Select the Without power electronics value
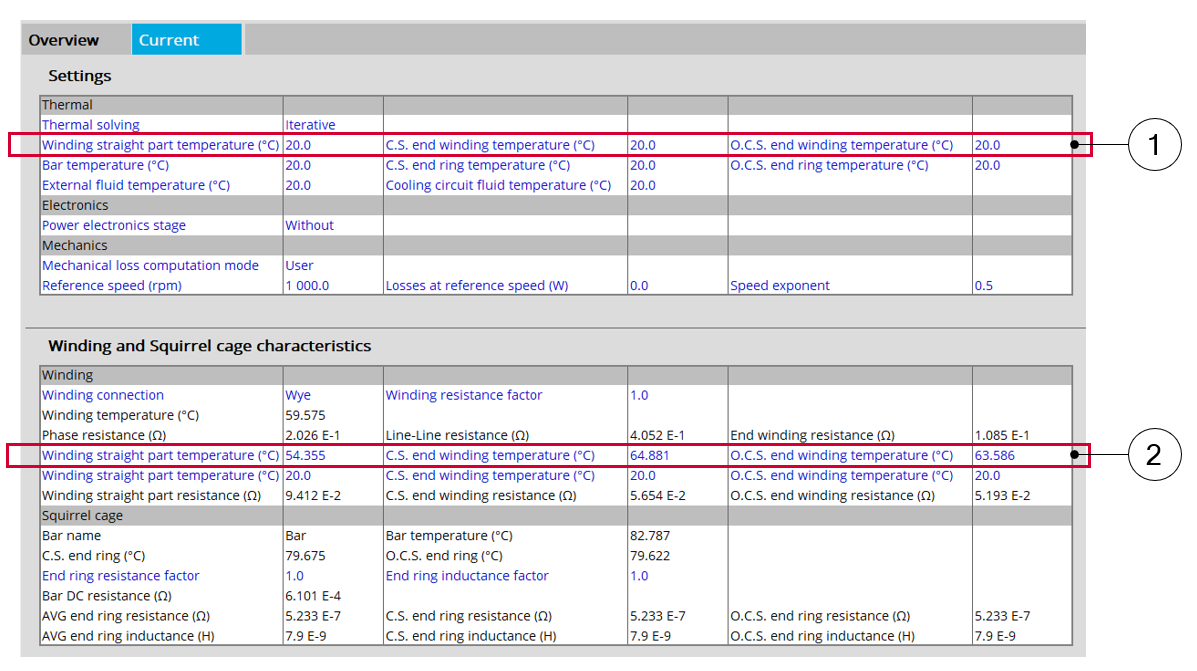The width and height of the screenshot is (1197, 671). click(309, 225)
